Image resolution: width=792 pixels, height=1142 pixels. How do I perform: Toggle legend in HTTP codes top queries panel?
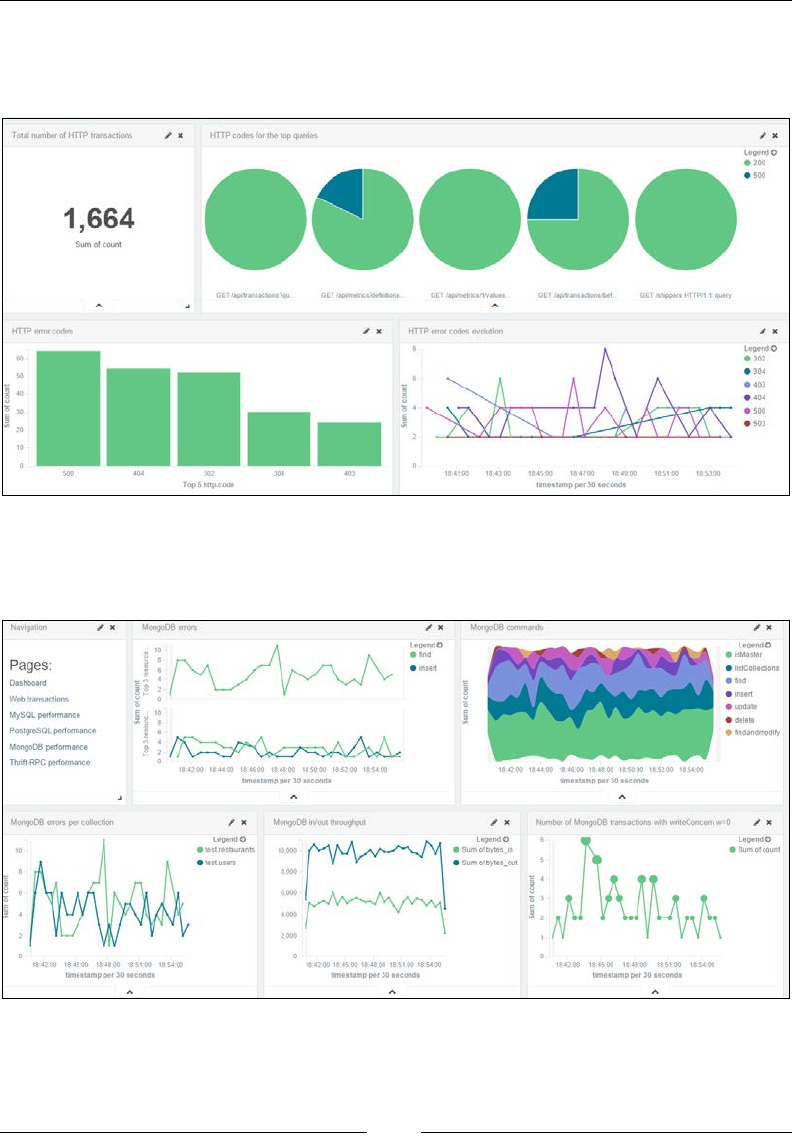(760, 153)
